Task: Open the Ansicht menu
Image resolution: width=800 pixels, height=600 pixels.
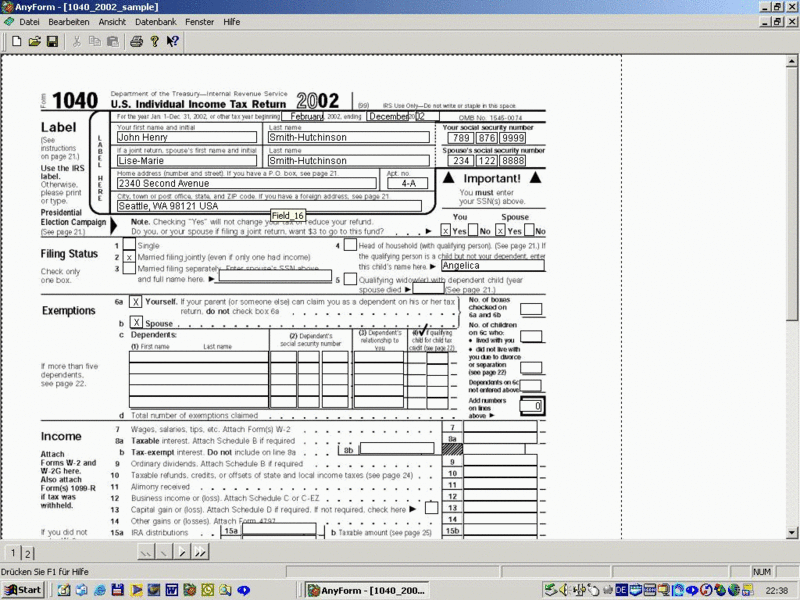Action: click(x=112, y=22)
